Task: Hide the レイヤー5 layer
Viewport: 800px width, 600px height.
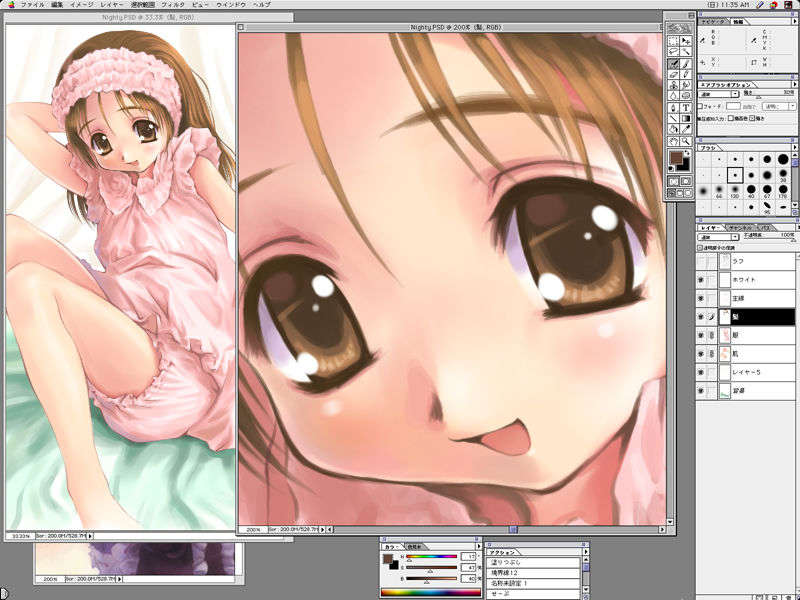Action: coord(701,372)
